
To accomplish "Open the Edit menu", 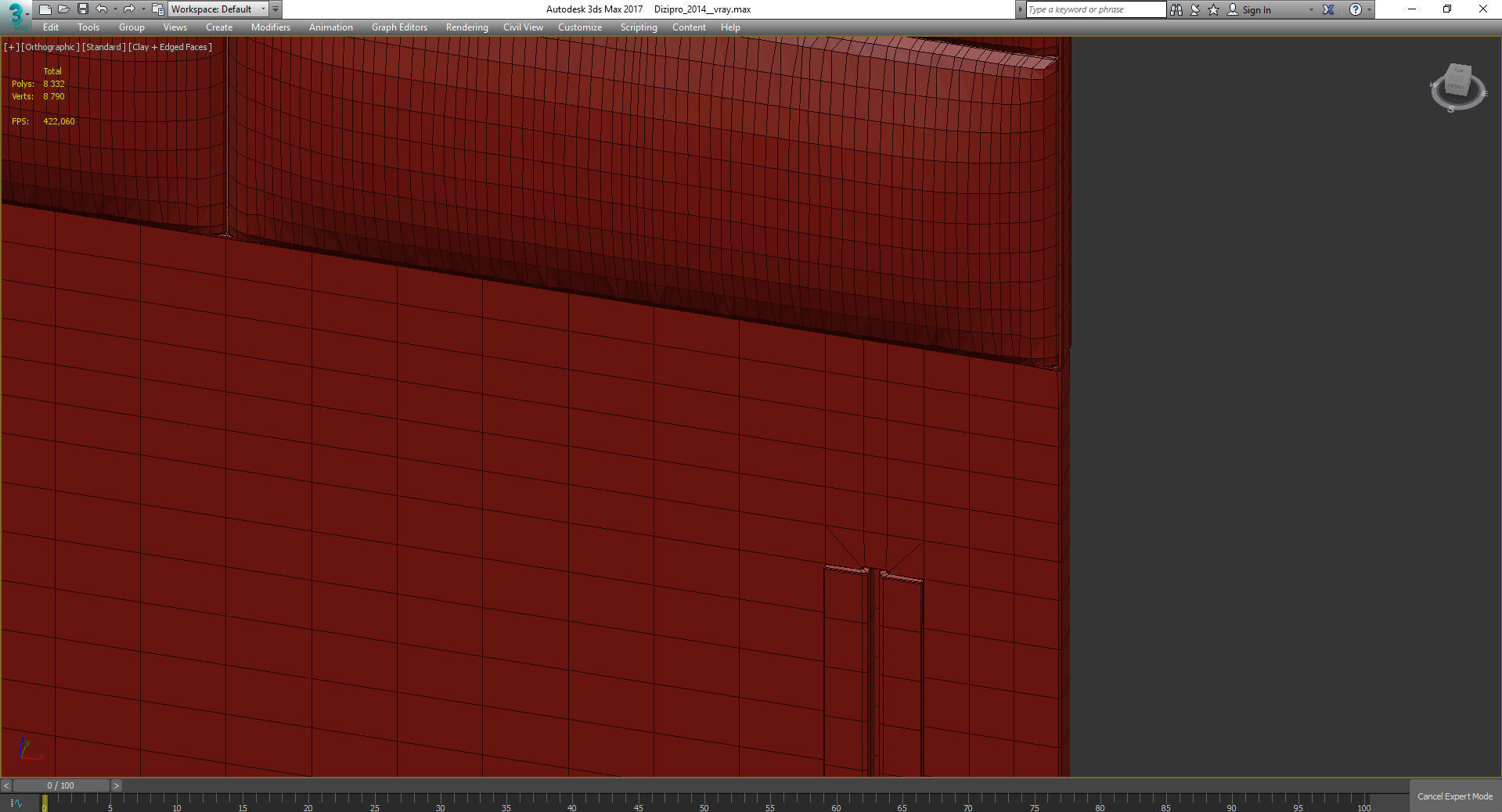I will click(x=51, y=27).
